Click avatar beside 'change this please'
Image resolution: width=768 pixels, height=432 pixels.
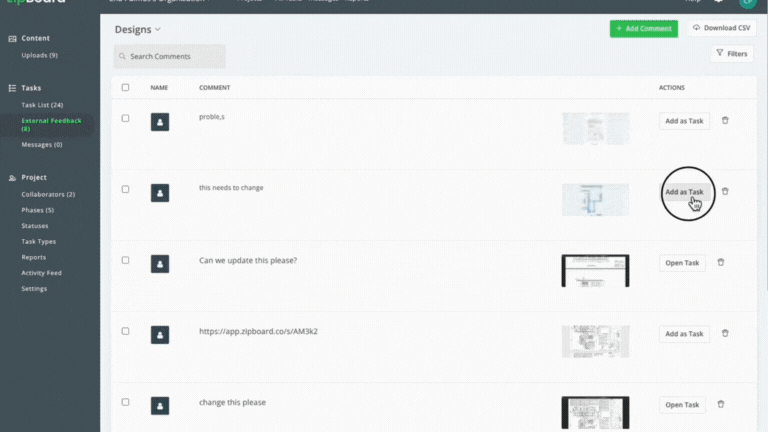coord(160,406)
